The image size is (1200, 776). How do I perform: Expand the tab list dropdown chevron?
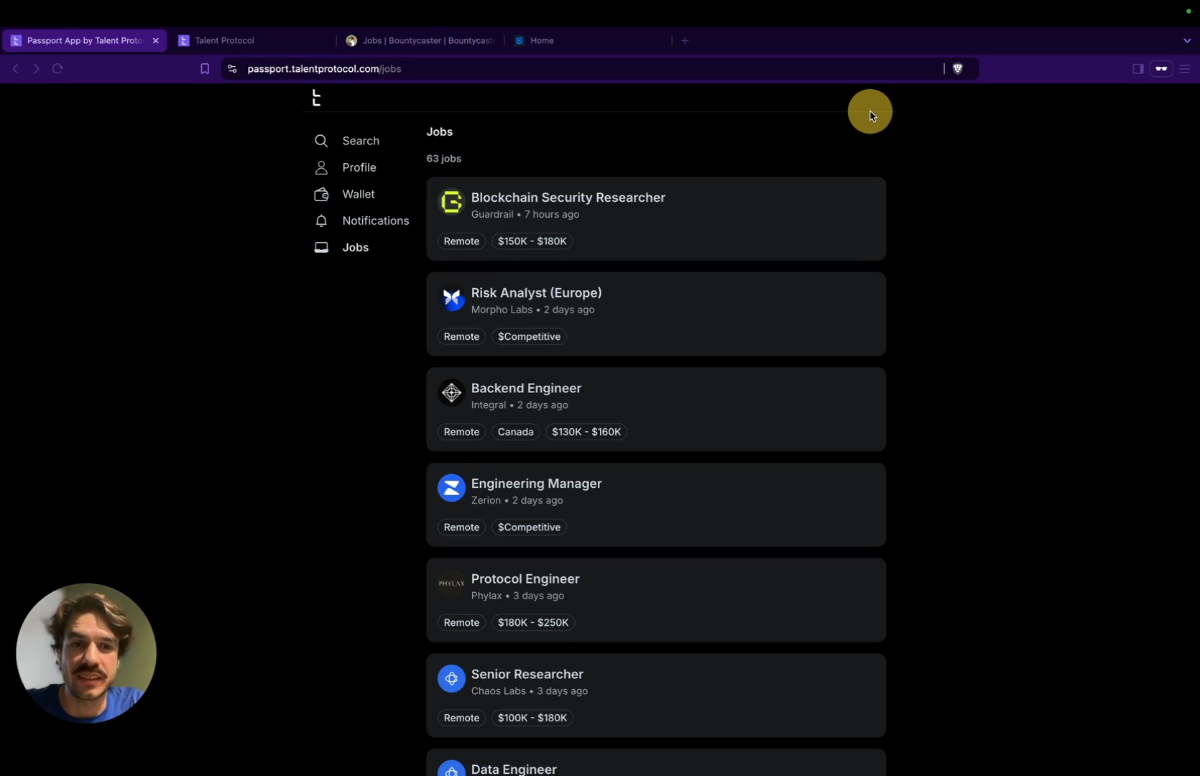pos(1187,41)
